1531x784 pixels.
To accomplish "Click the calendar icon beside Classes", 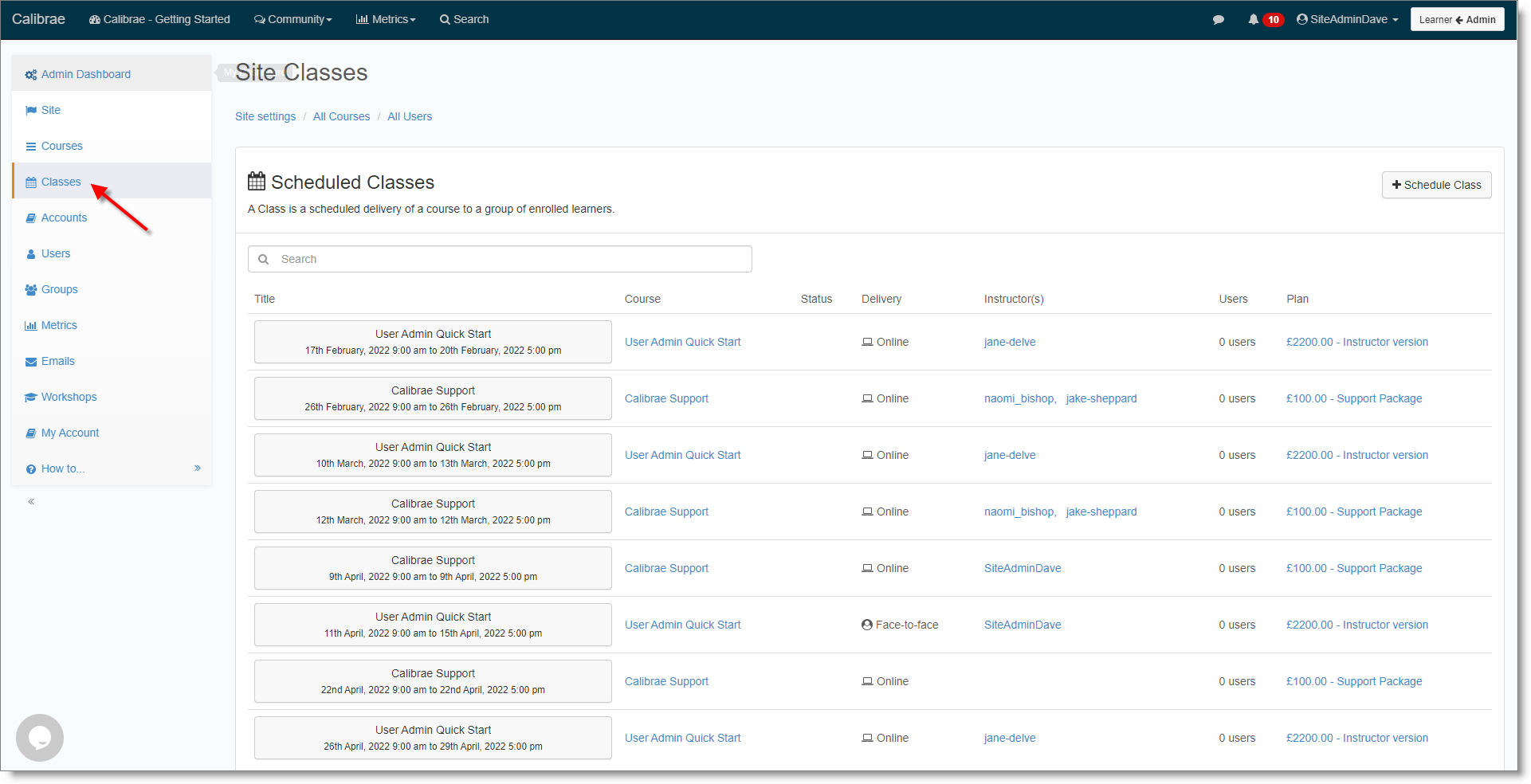I will [31, 182].
